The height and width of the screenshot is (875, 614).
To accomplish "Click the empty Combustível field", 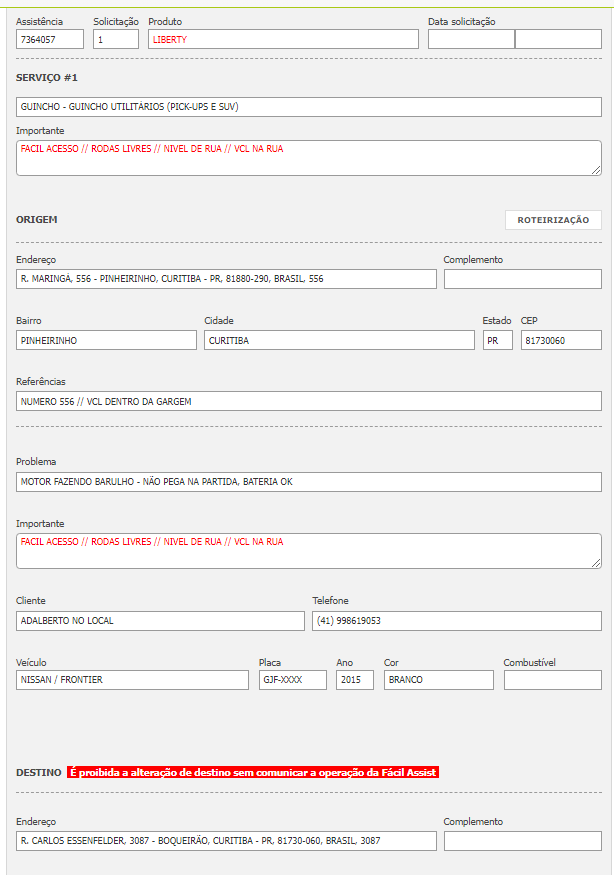I will point(552,680).
